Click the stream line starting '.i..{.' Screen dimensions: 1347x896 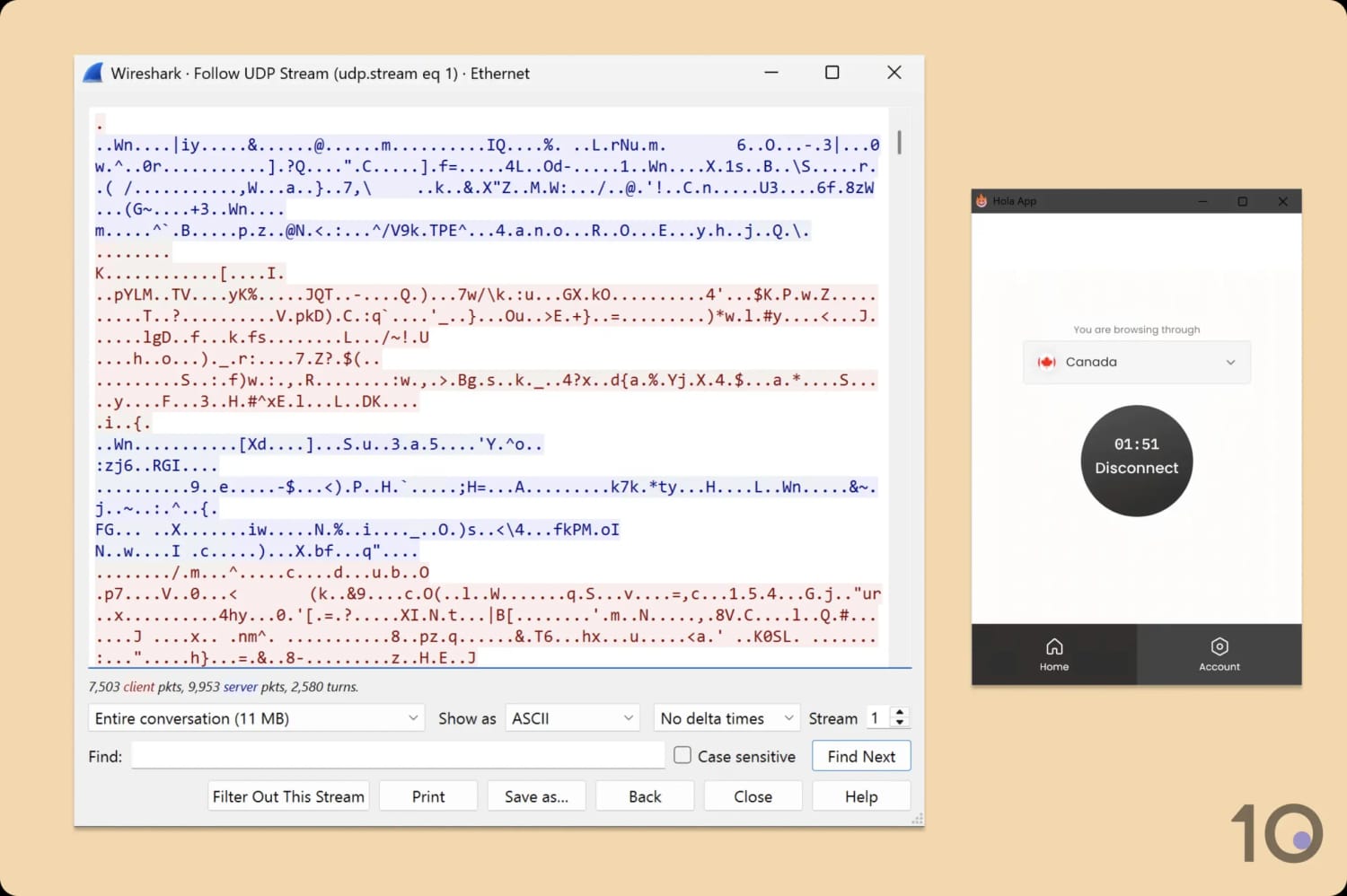click(x=123, y=423)
